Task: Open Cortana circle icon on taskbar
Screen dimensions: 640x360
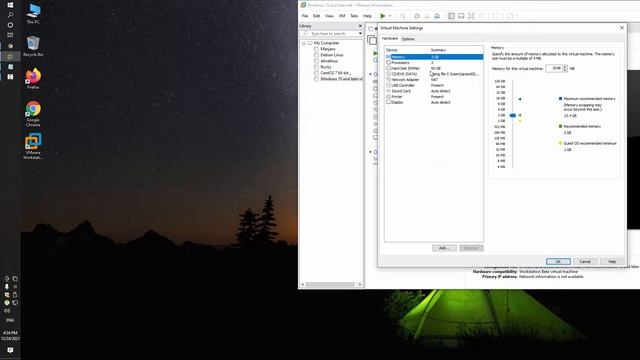Action: point(10,25)
